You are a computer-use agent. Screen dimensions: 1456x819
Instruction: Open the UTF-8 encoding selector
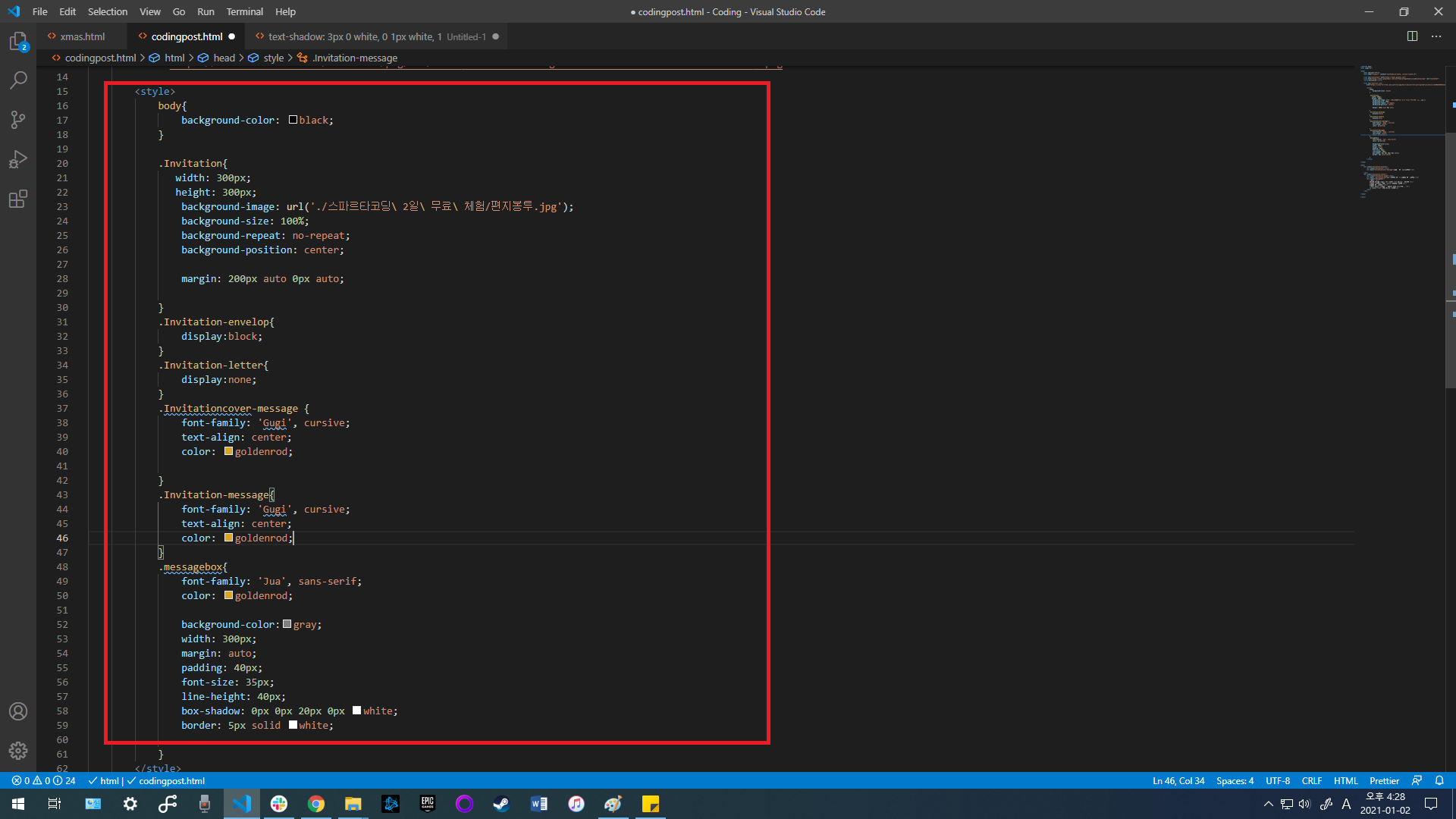pyautogui.click(x=1277, y=780)
